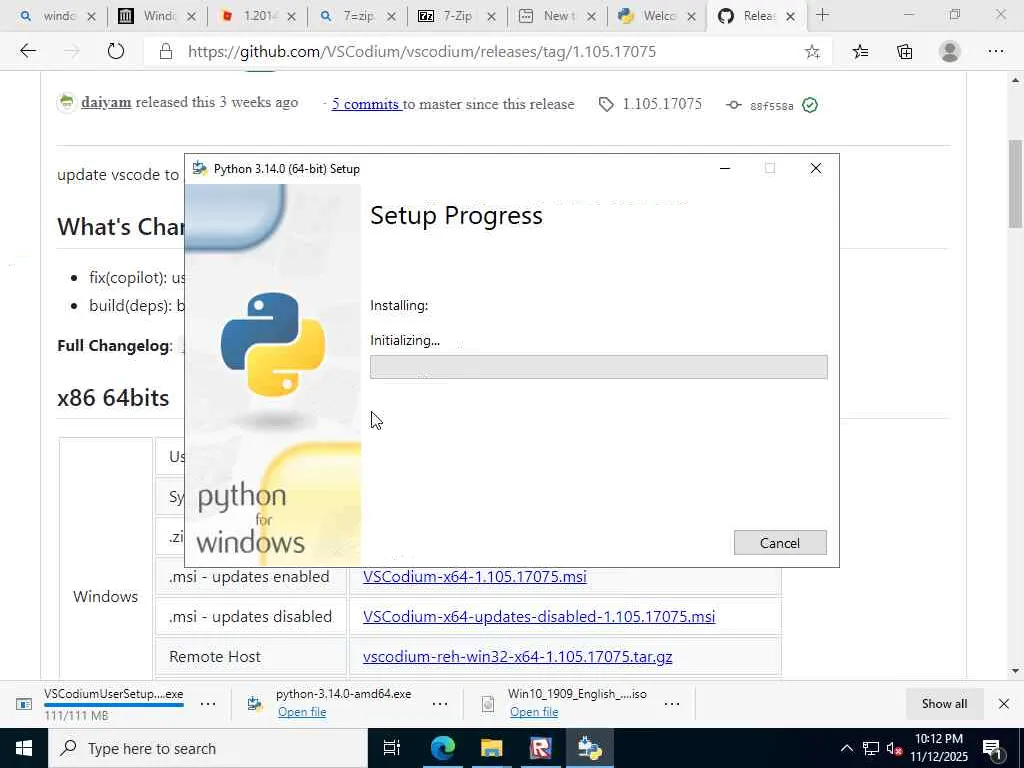
Task: Open options for Win10_1909 iso download
Action: [671, 704]
